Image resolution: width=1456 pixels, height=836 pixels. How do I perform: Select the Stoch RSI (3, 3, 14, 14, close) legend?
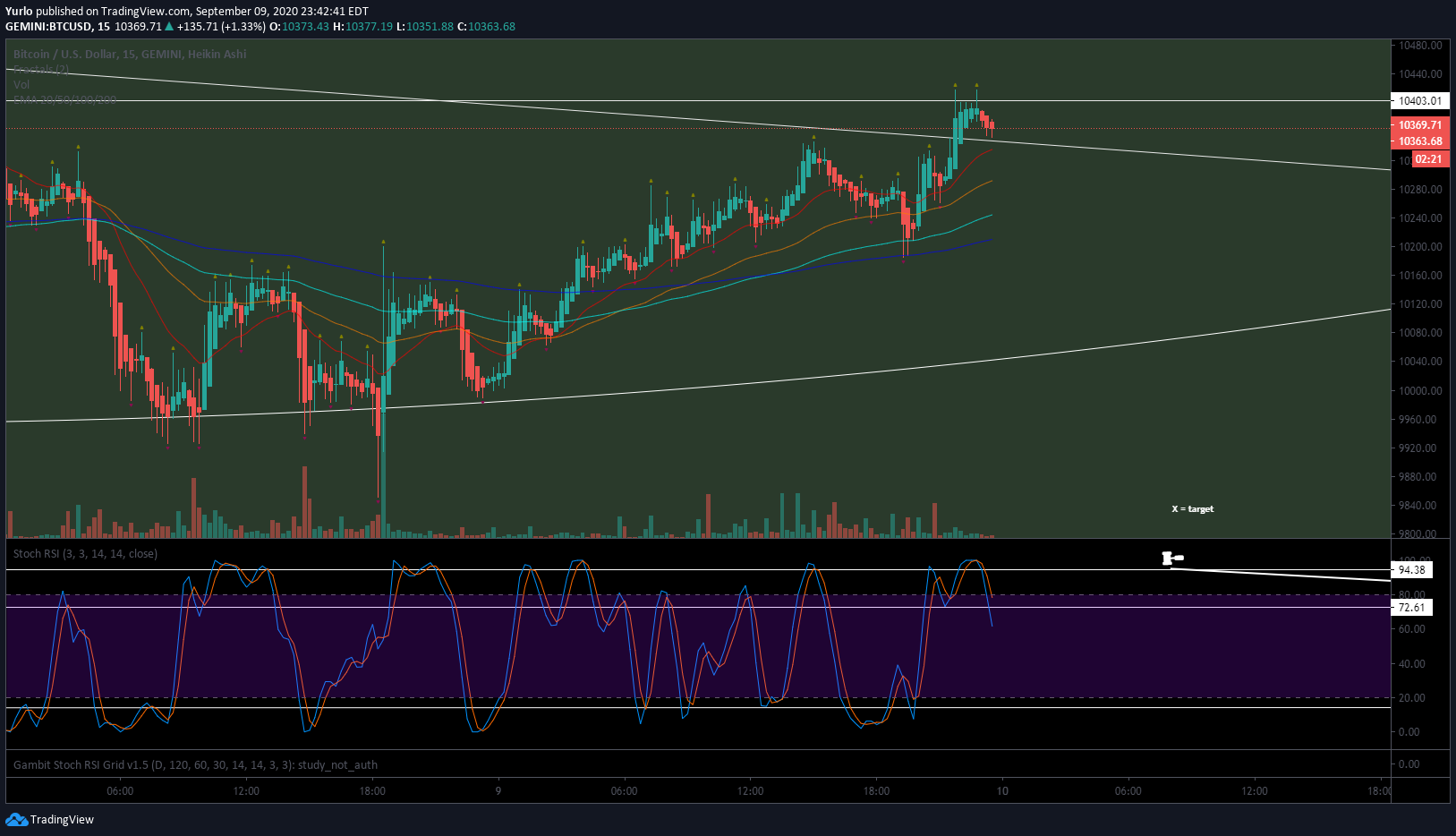coord(85,553)
